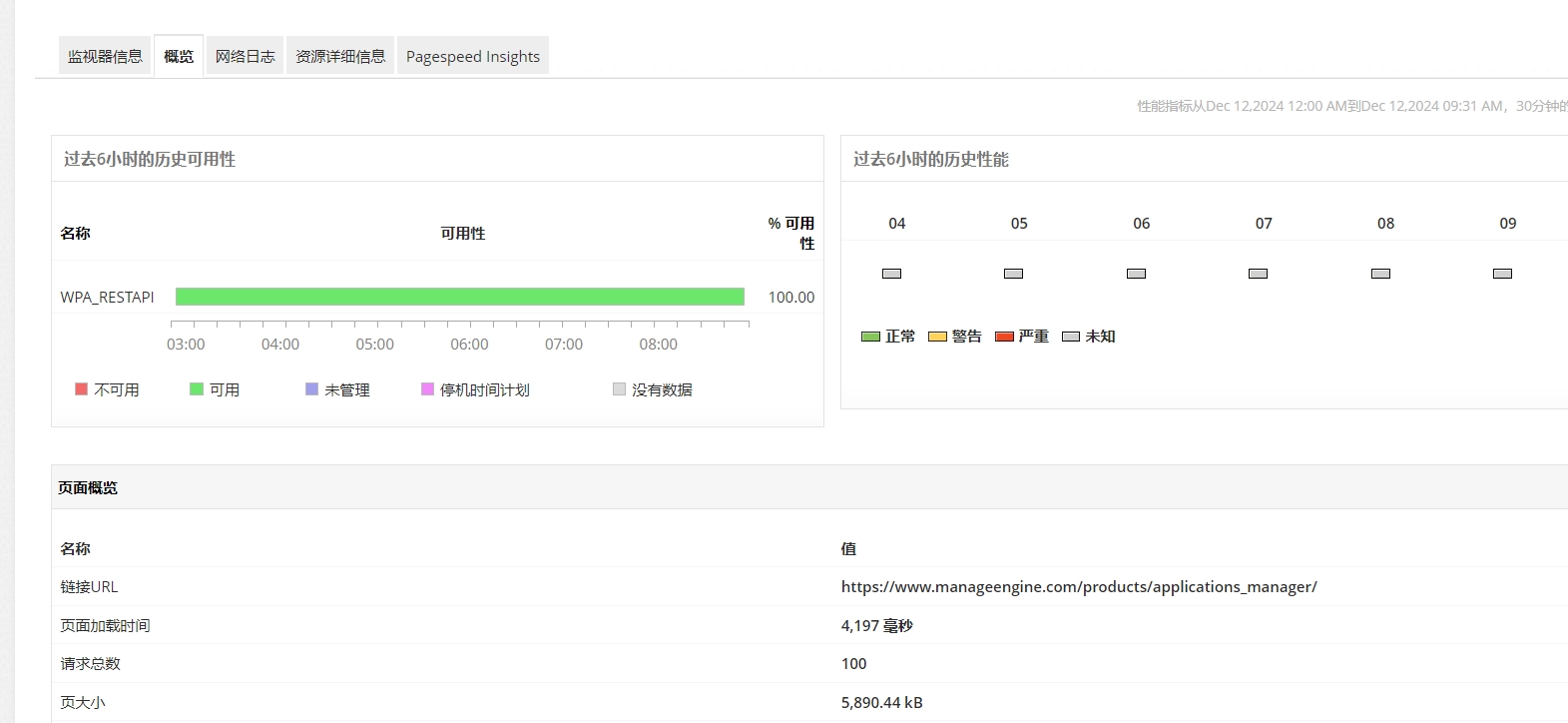Go to the Pagespeed Insights tab
1568x723 pixels.
(x=473, y=56)
